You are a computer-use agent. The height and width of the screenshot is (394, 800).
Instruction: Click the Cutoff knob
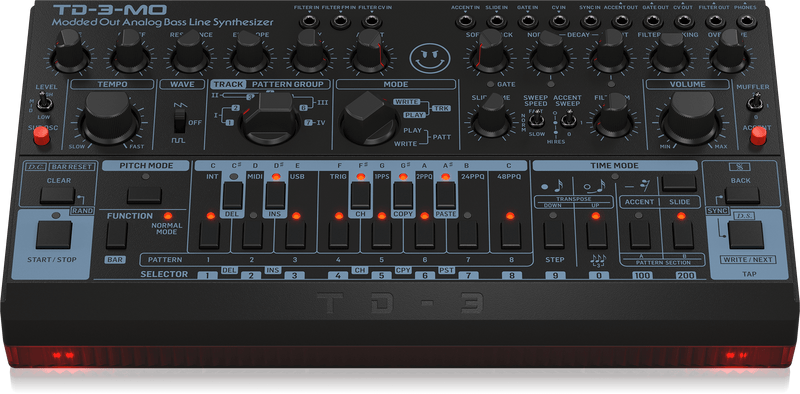tap(130, 52)
